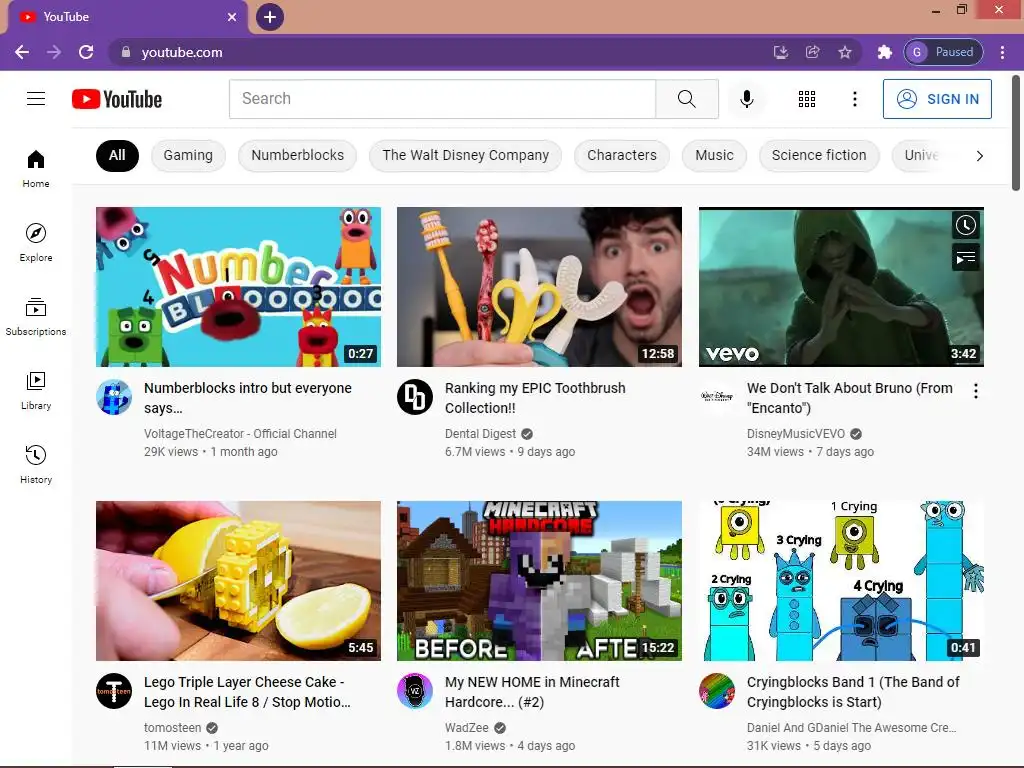Viewport: 1024px width, 768px height.
Task: Open three-dot options for Bruno video
Action: pos(975,391)
